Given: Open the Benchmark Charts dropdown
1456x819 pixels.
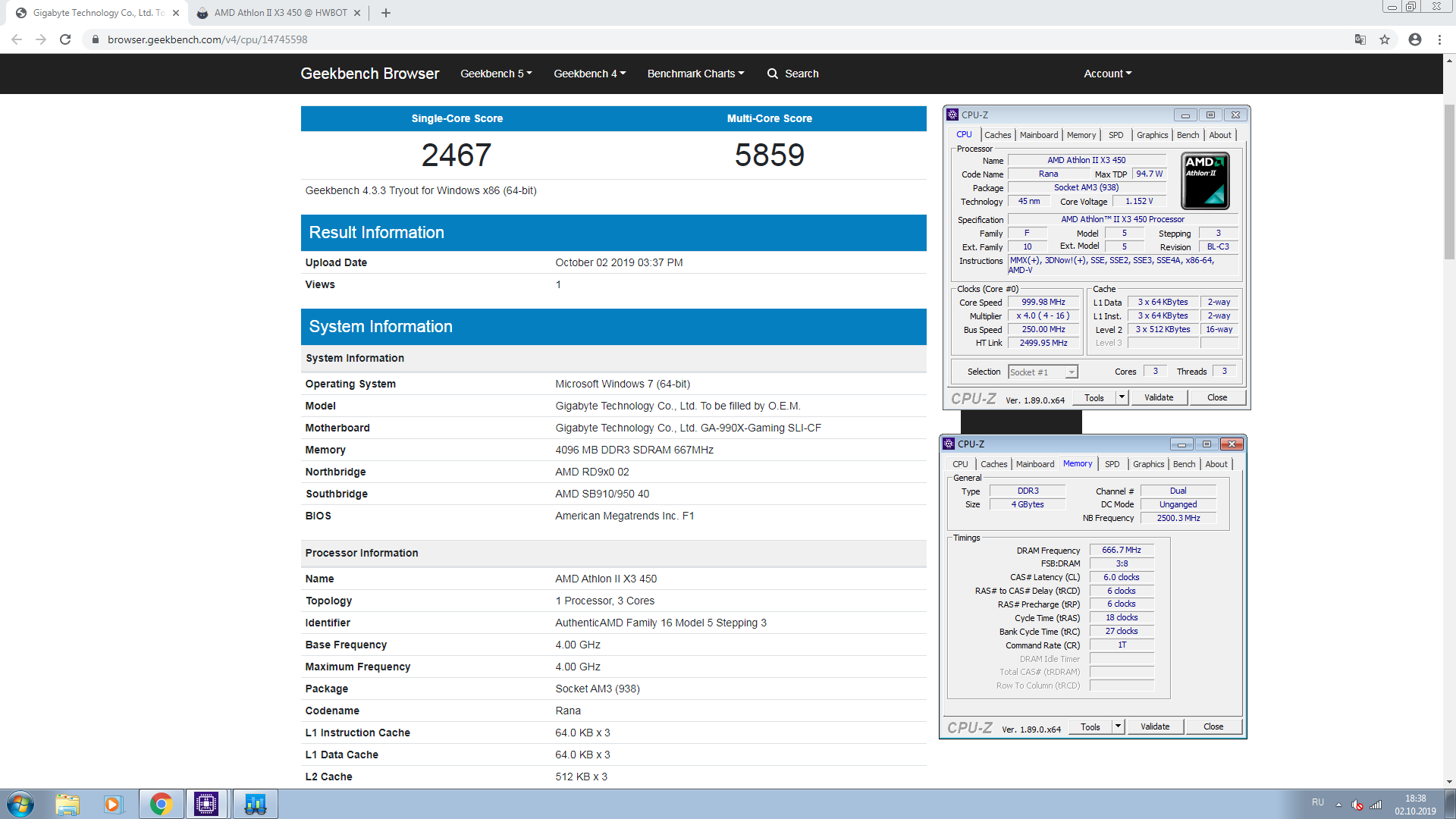Looking at the screenshot, I should (695, 74).
